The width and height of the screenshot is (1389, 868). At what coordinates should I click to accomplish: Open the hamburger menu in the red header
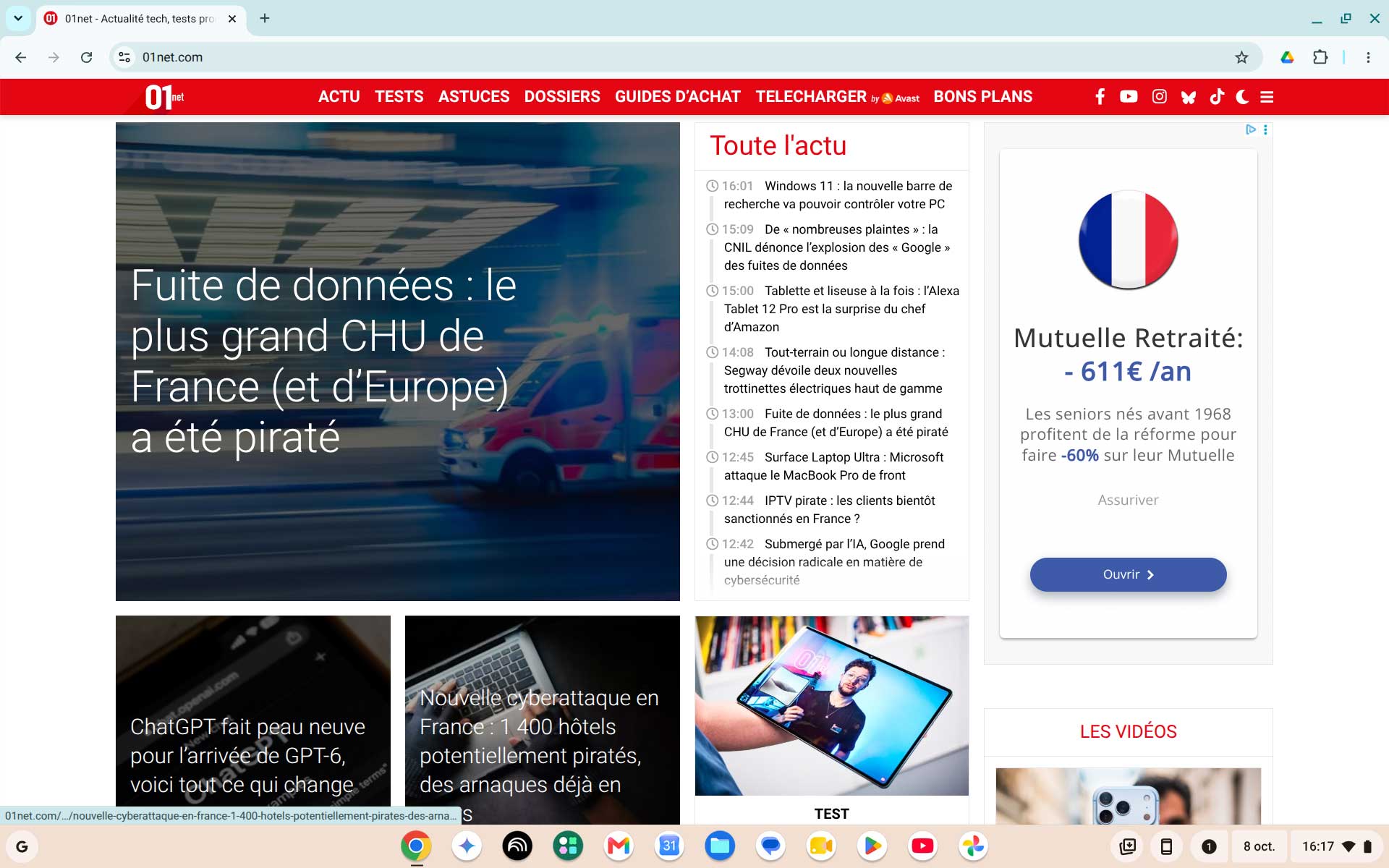tap(1267, 97)
